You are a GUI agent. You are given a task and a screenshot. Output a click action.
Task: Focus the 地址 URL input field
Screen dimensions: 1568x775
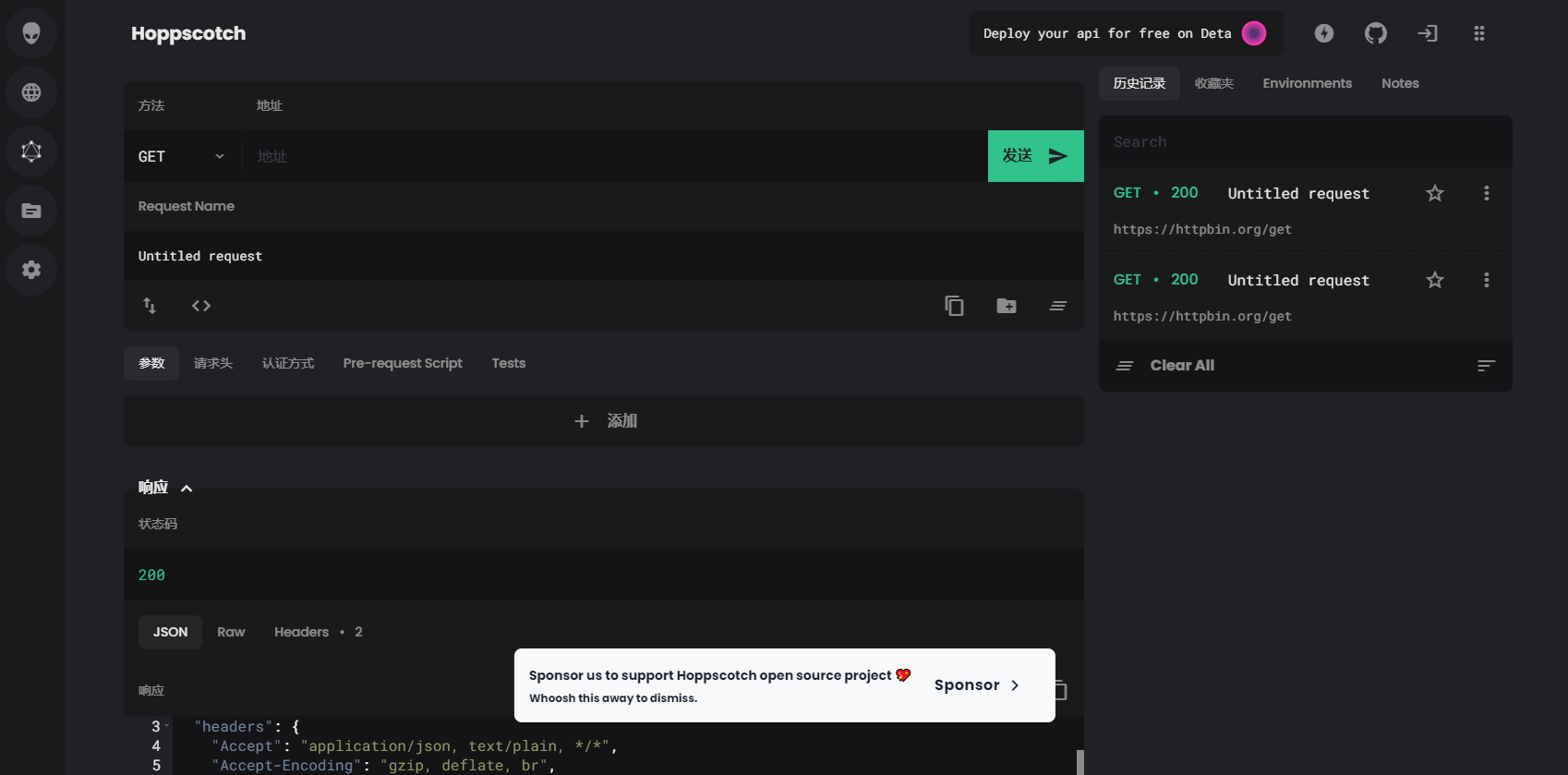615,156
